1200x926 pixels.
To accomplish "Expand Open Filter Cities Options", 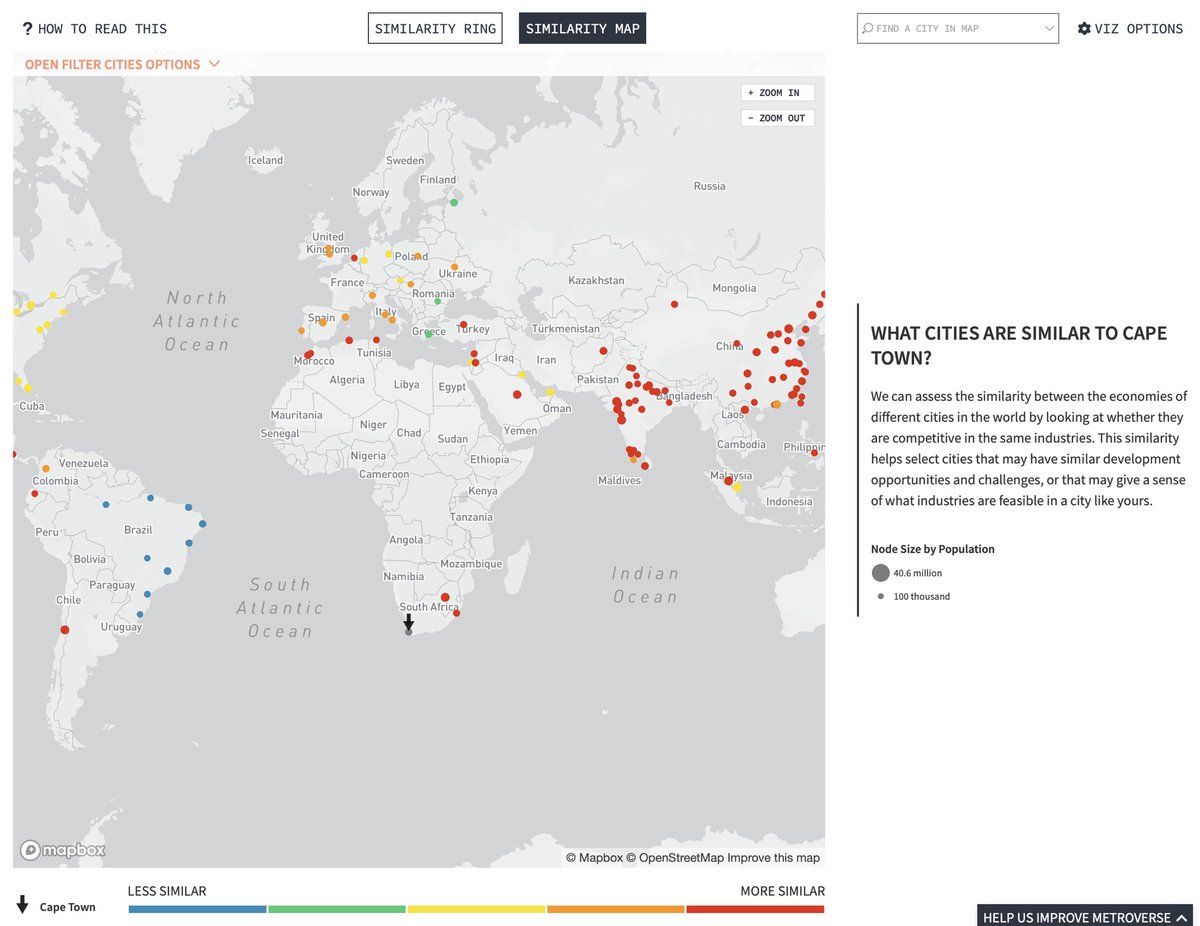I will click(x=122, y=64).
